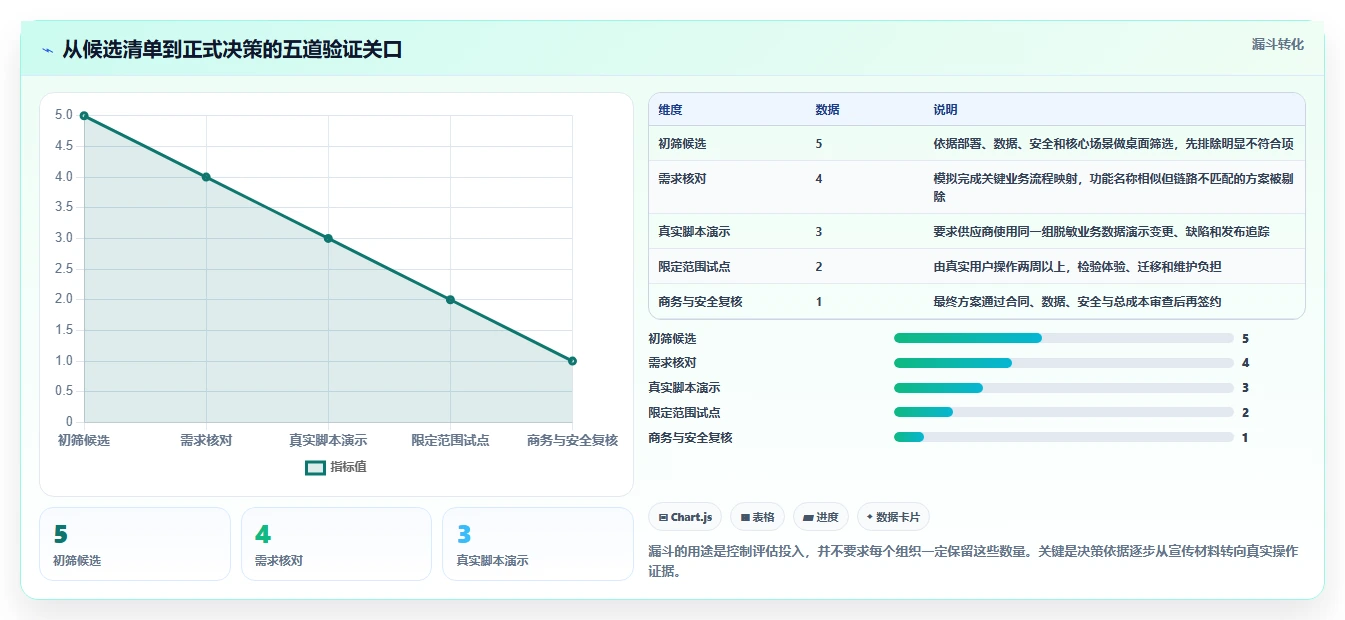
Task: Click the description starting 由真实用户操作
Action: (1077, 267)
